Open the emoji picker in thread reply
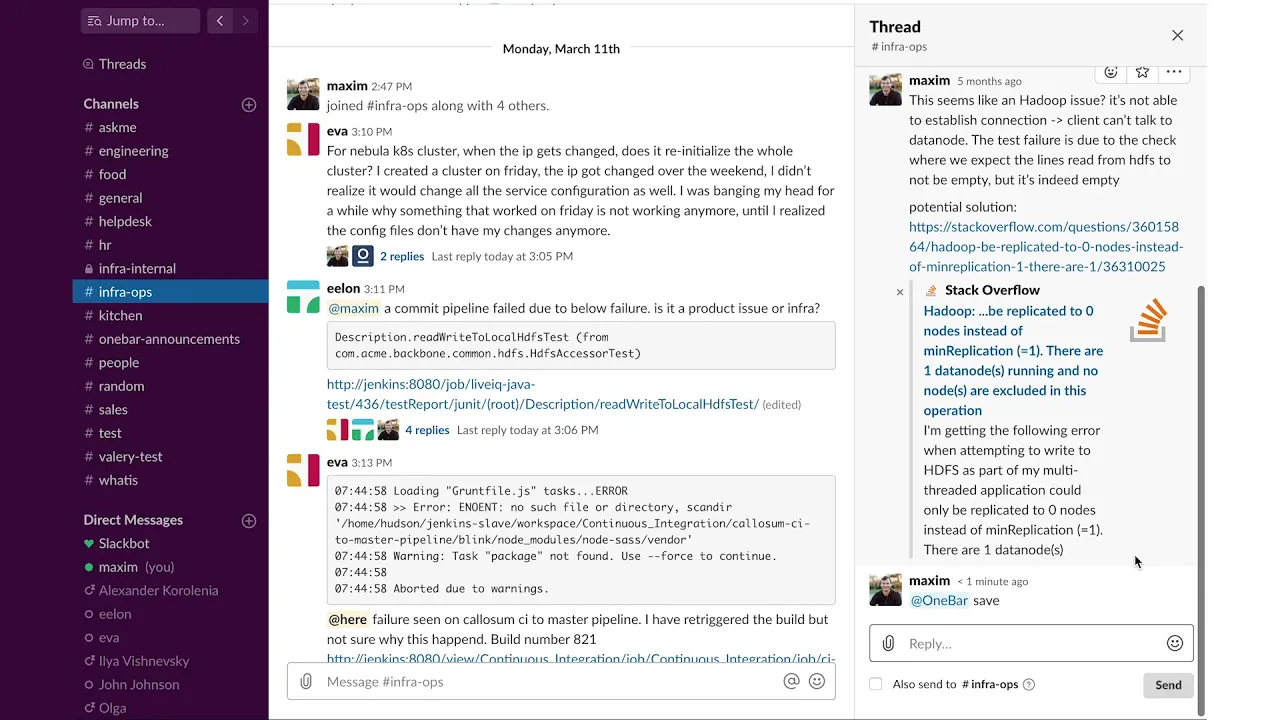The width and height of the screenshot is (1280, 720). [1175, 644]
